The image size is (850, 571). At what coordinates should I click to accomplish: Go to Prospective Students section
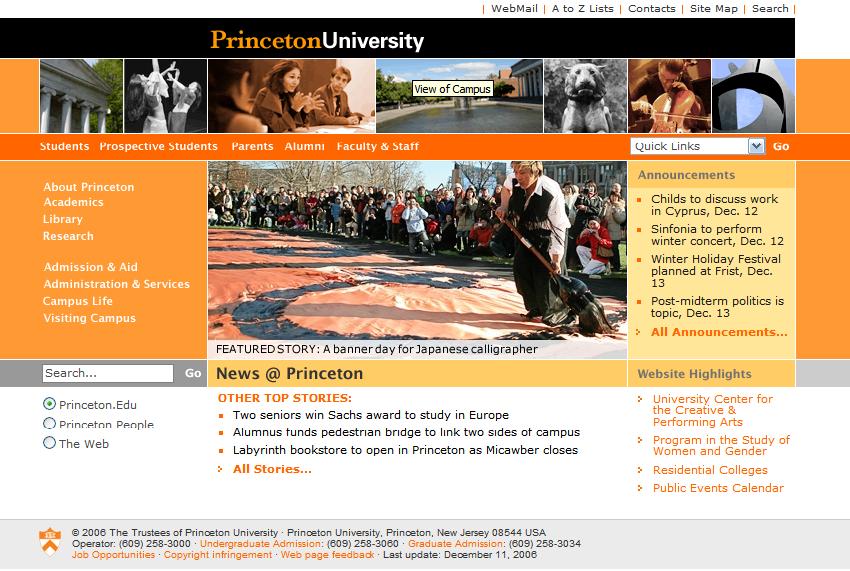click(x=158, y=146)
